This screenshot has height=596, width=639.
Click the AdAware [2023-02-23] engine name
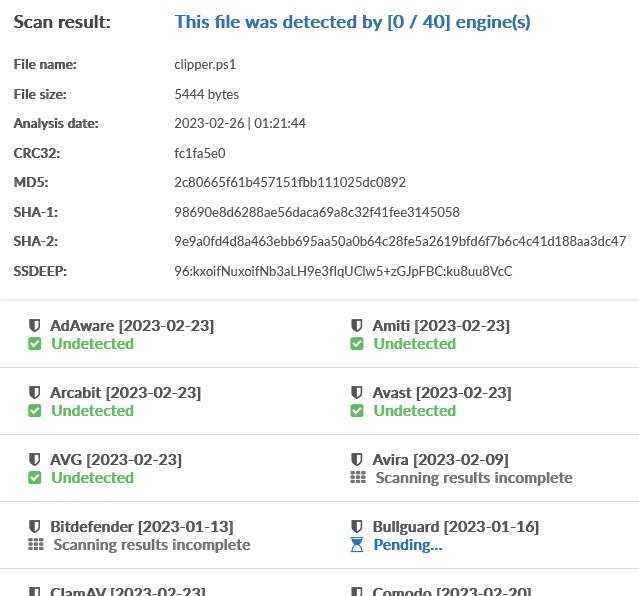pyautogui.click(x=132, y=326)
